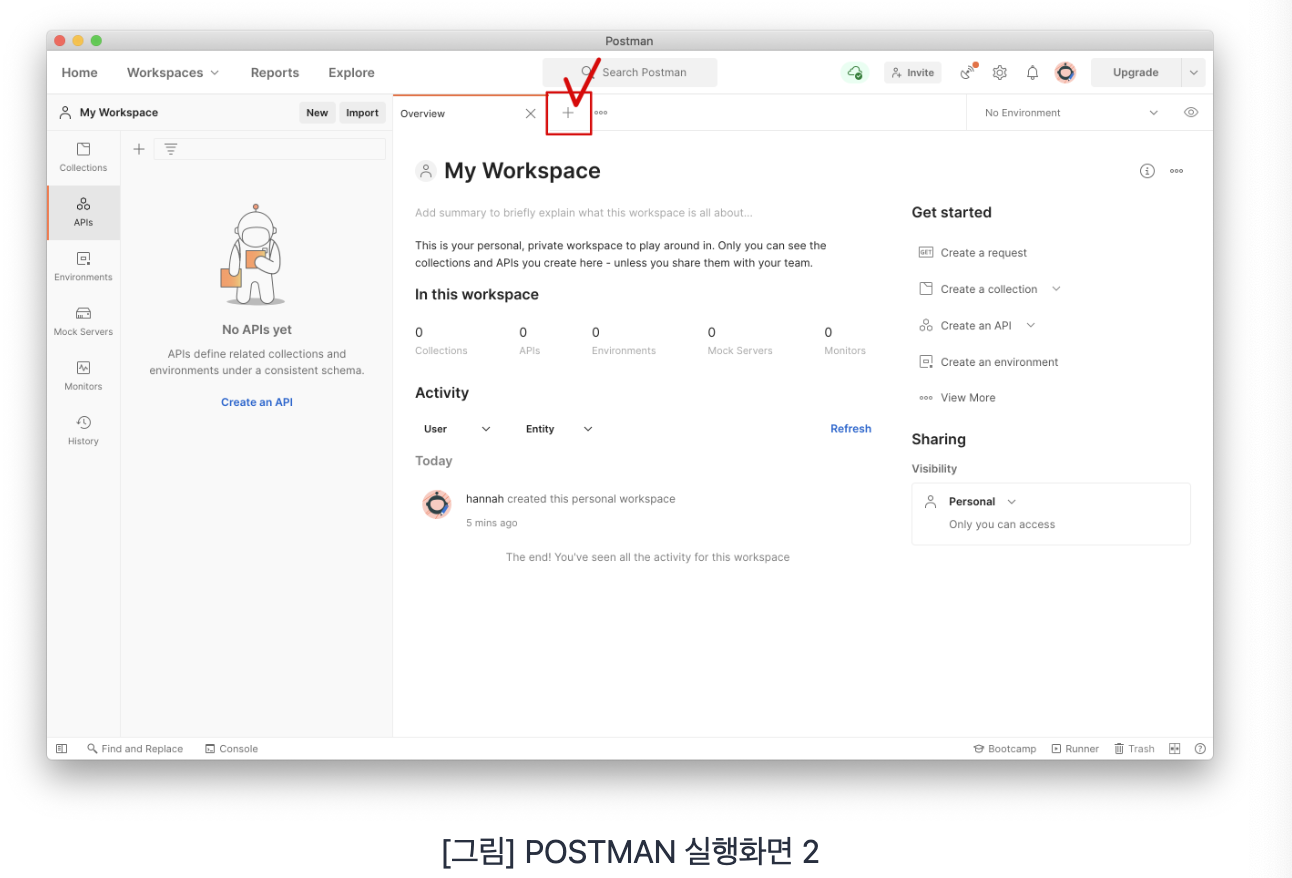Open the Personal visibility dropdown
Screen dimensions: 1292x878
pos(982,502)
